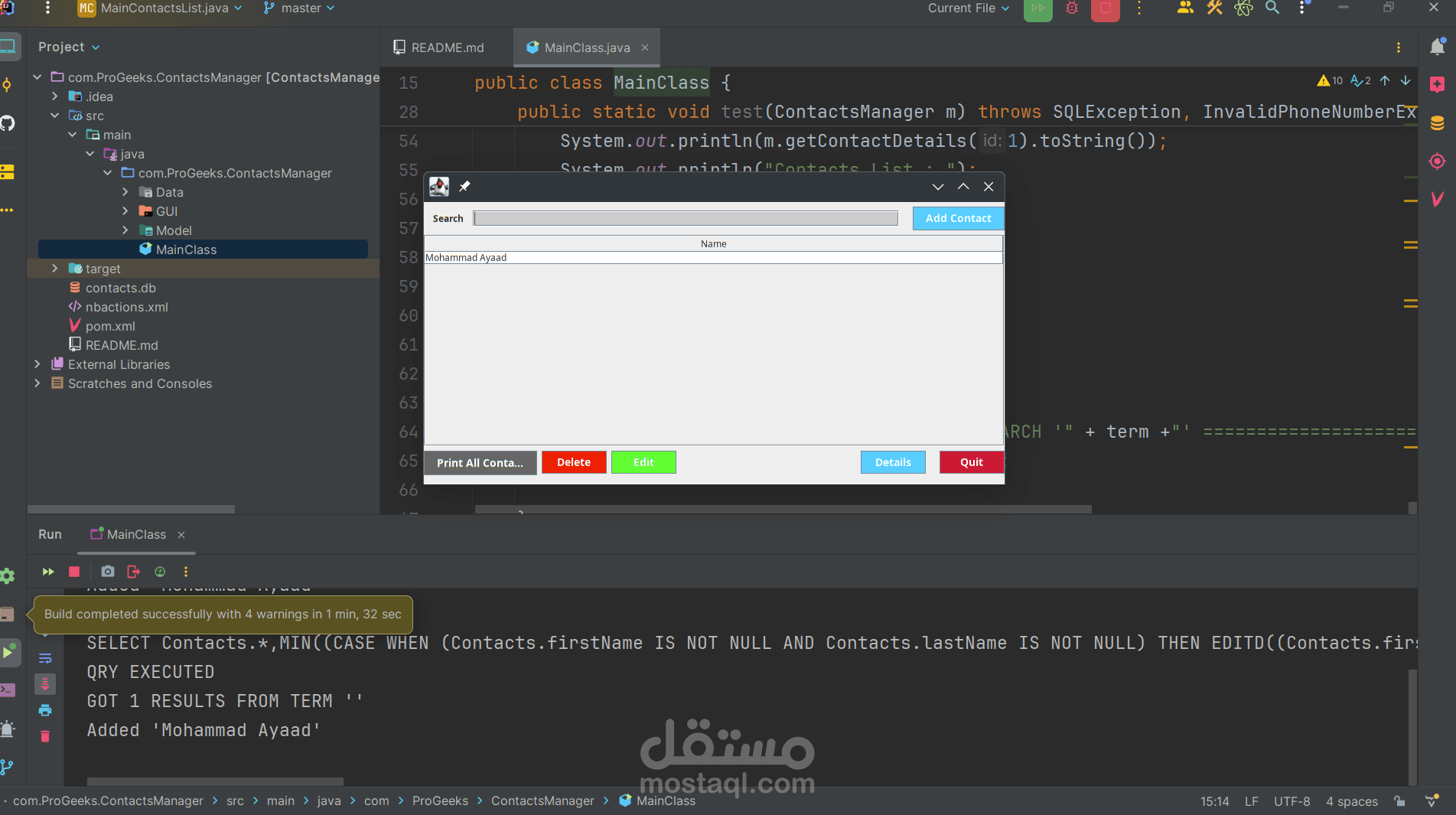Open the AI Assistant tool window
Viewport: 1456px width, 815px height.
point(1438,85)
